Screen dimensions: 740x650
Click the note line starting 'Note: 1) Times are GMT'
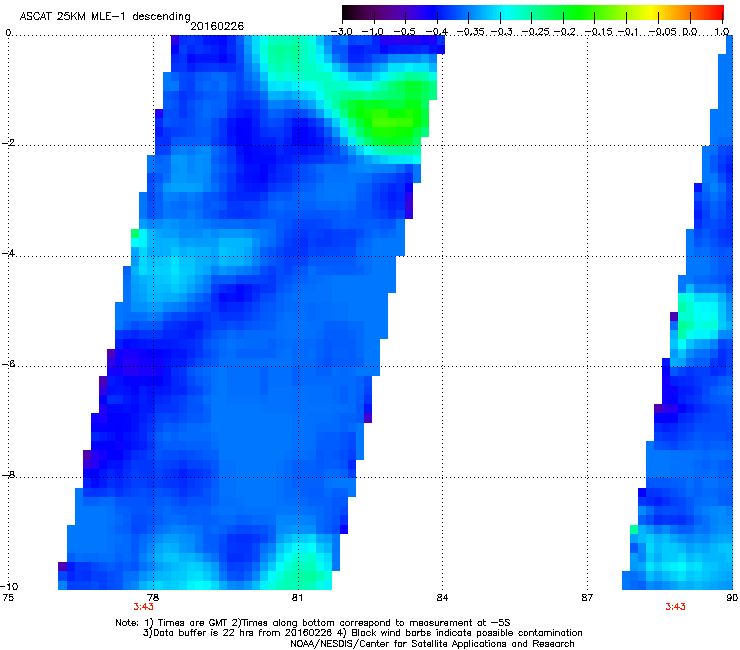pos(313,623)
